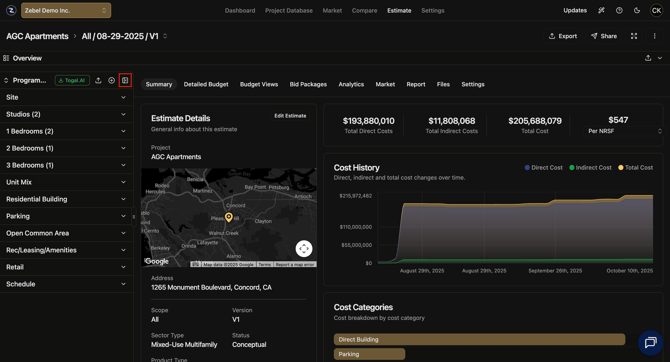The width and height of the screenshot is (670, 362).
Task: Open the magic wand tools icon
Action: click(601, 10)
